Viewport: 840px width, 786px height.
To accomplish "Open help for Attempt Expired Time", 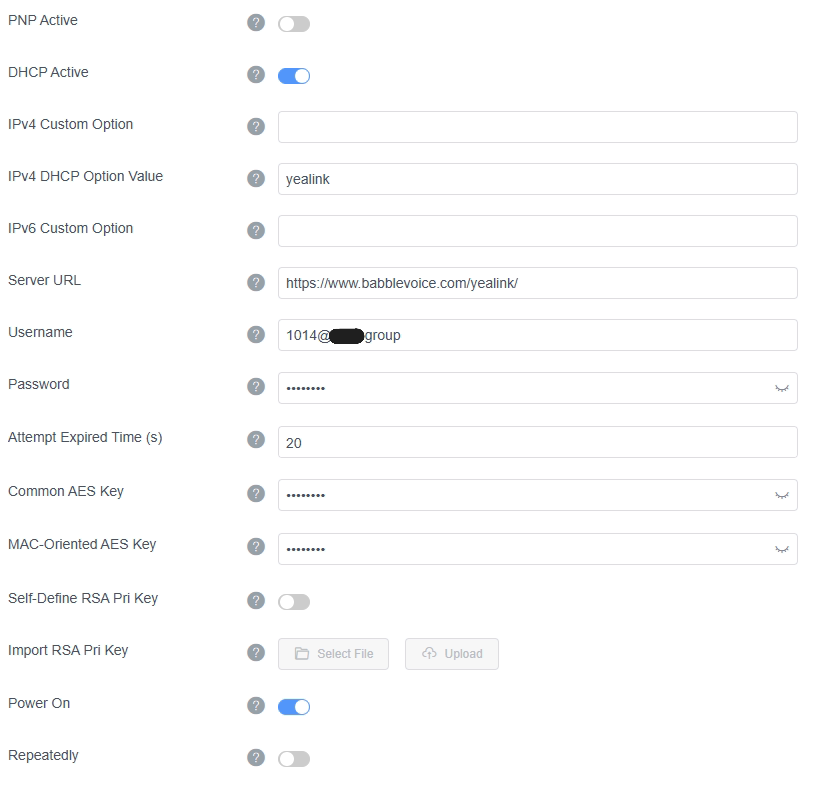I will coord(256,441).
